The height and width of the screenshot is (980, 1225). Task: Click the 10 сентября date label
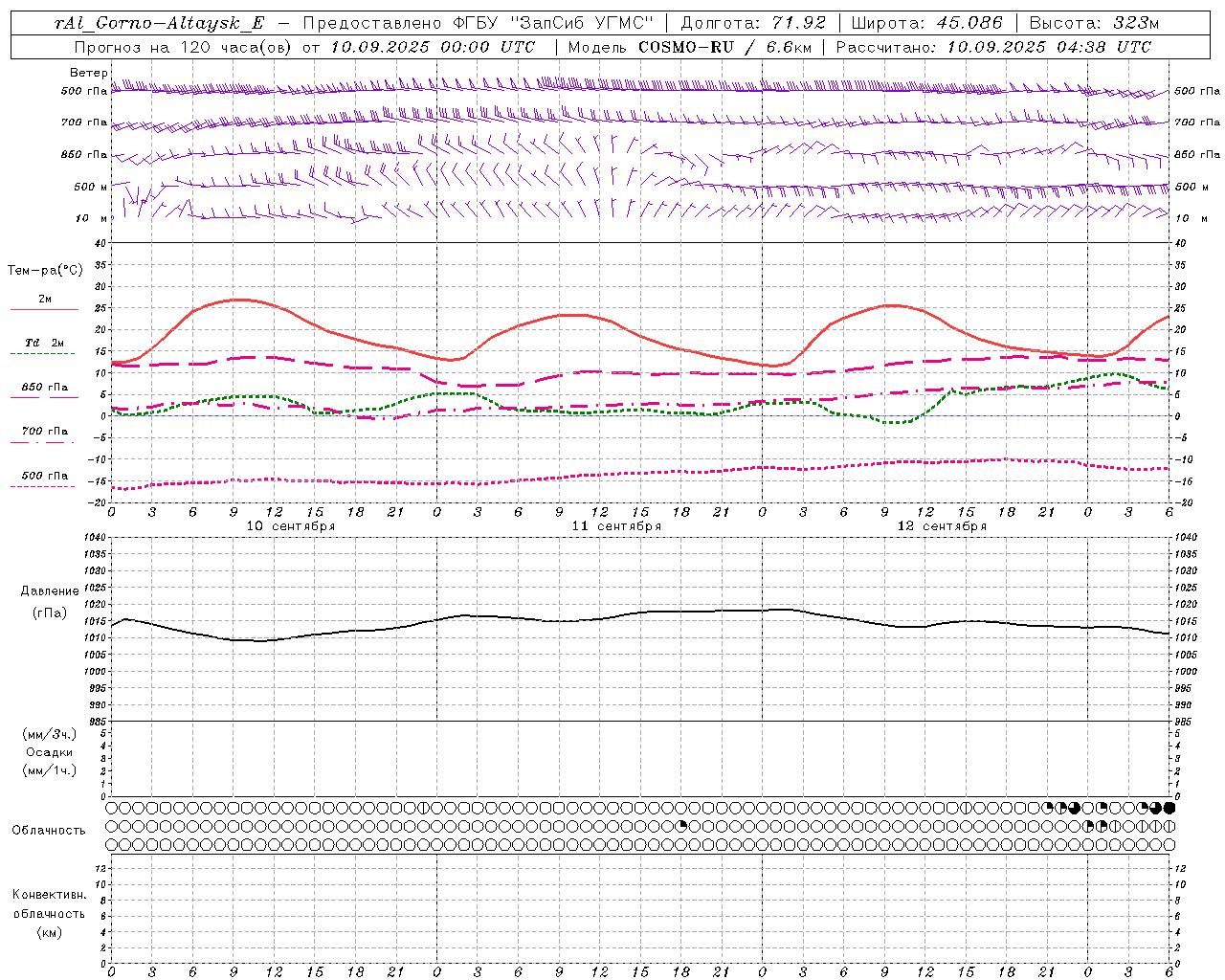tap(291, 525)
